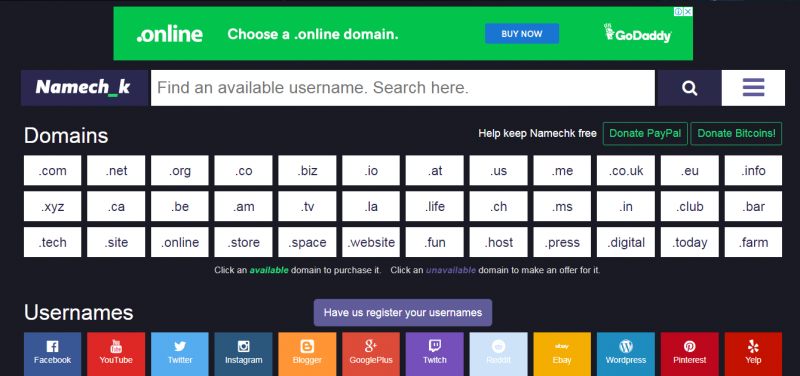The width and height of the screenshot is (800, 376).
Task: Choose the .fun domain tile
Action: (435, 242)
